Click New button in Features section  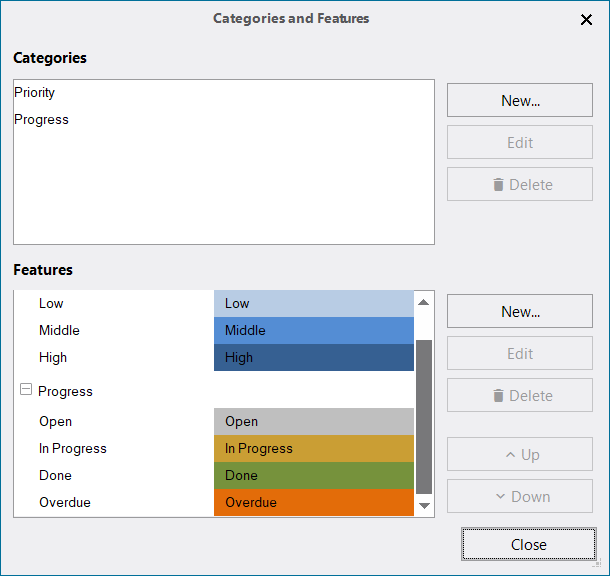(x=520, y=312)
